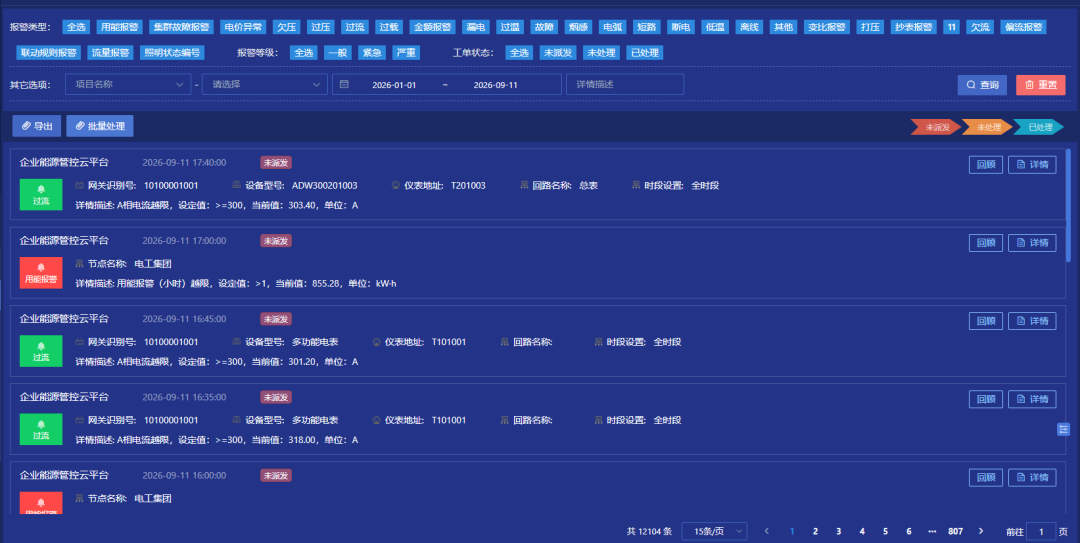
Task: Toggle alarm type filter 全选
Action: tap(76, 27)
